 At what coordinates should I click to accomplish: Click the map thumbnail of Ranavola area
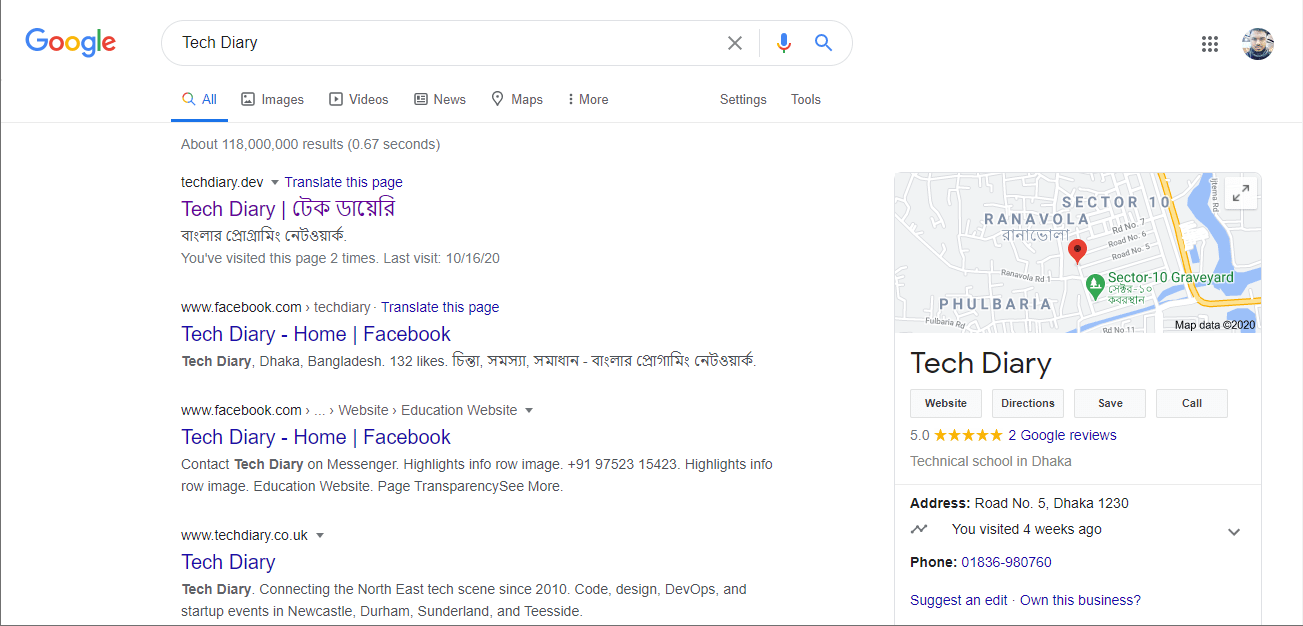(x=1077, y=253)
